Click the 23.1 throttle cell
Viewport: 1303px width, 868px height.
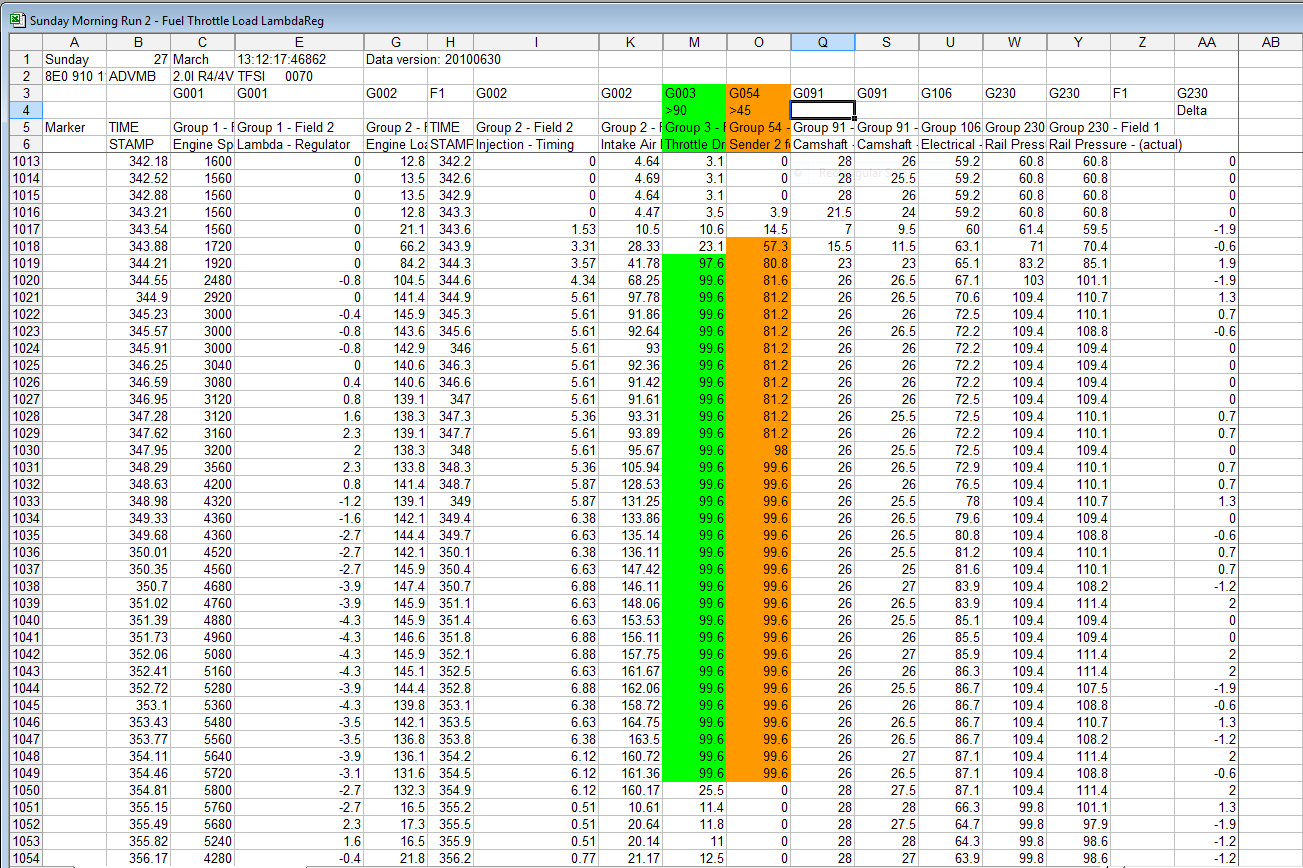coord(694,246)
